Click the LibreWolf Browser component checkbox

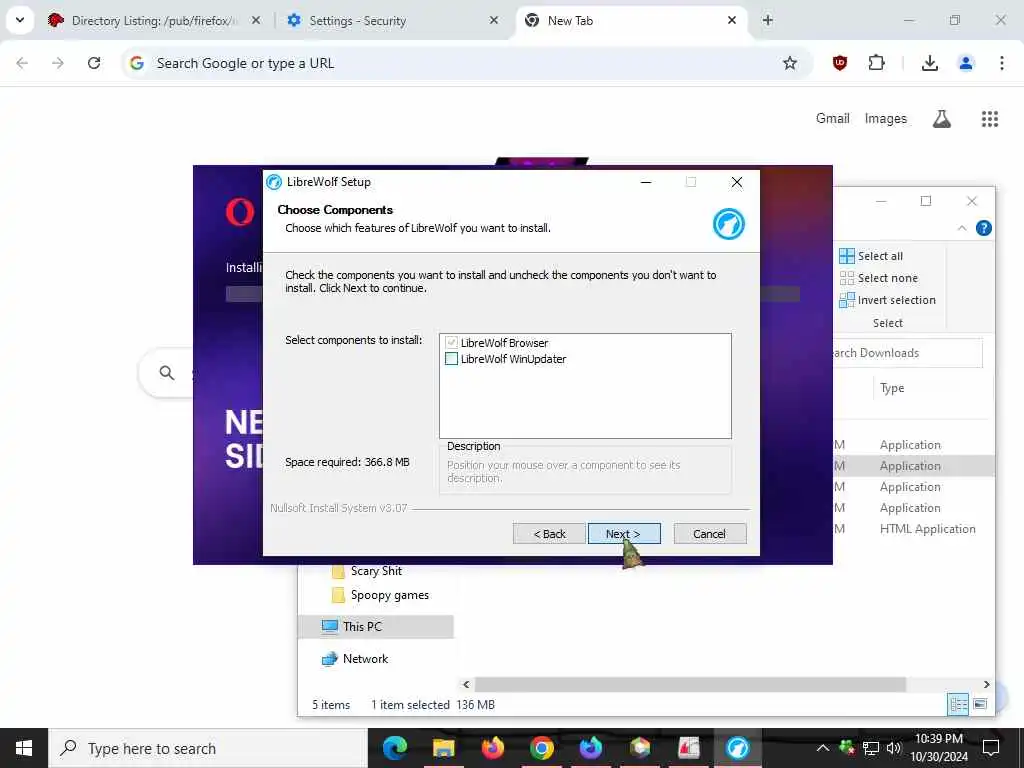click(x=451, y=342)
